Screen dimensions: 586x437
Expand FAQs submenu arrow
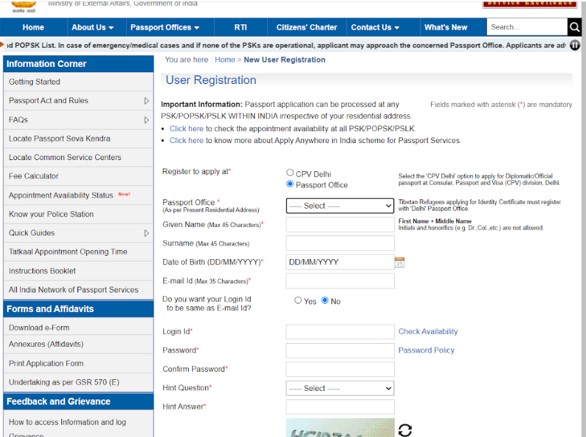tap(146, 120)
